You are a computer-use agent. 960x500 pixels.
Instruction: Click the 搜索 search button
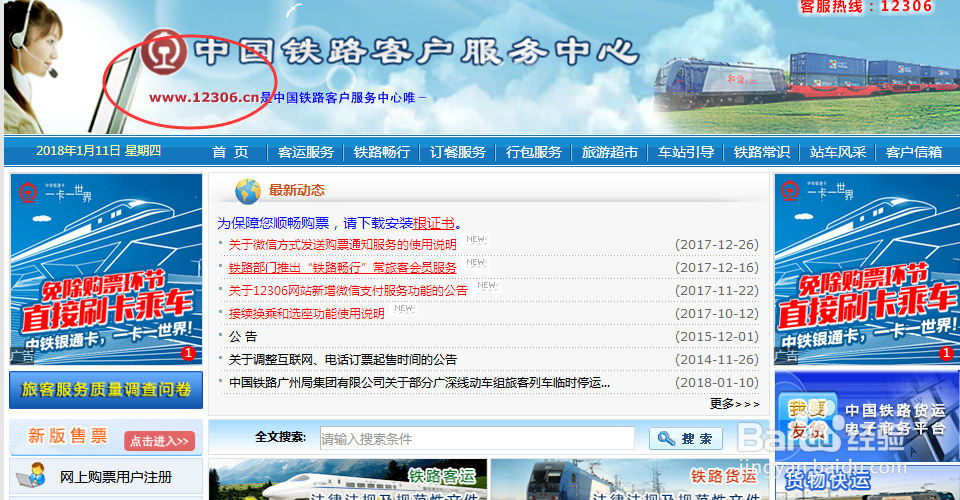686,438
